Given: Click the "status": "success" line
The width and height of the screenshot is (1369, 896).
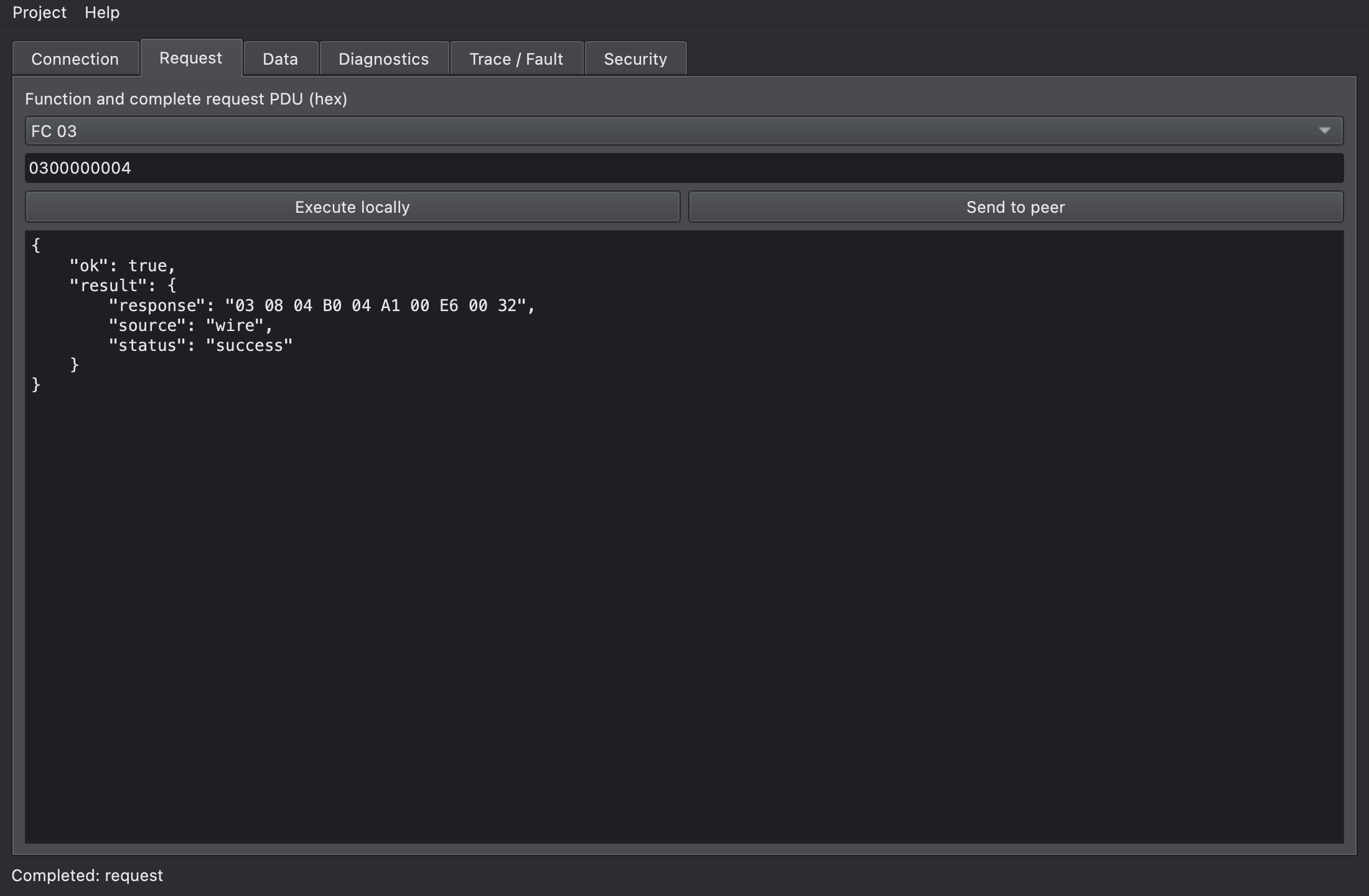Looking at the screenshot, I should [x=200, y=345].
